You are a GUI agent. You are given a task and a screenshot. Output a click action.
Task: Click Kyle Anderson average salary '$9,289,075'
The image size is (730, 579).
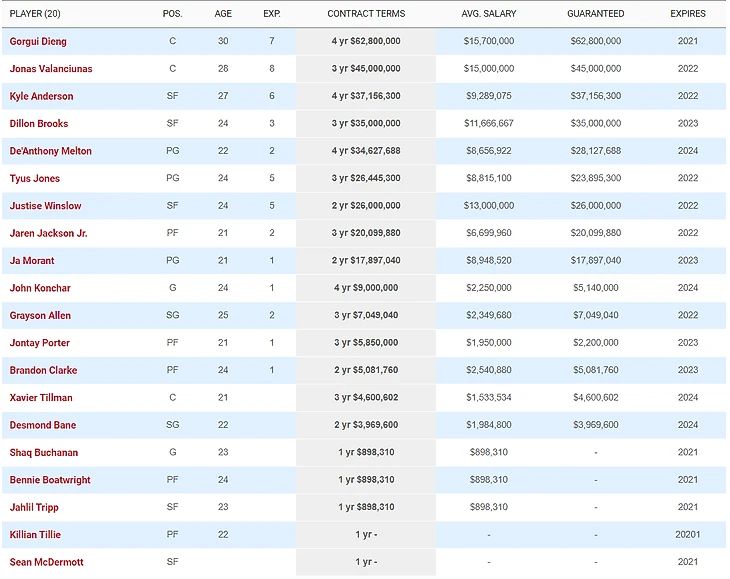489,96
